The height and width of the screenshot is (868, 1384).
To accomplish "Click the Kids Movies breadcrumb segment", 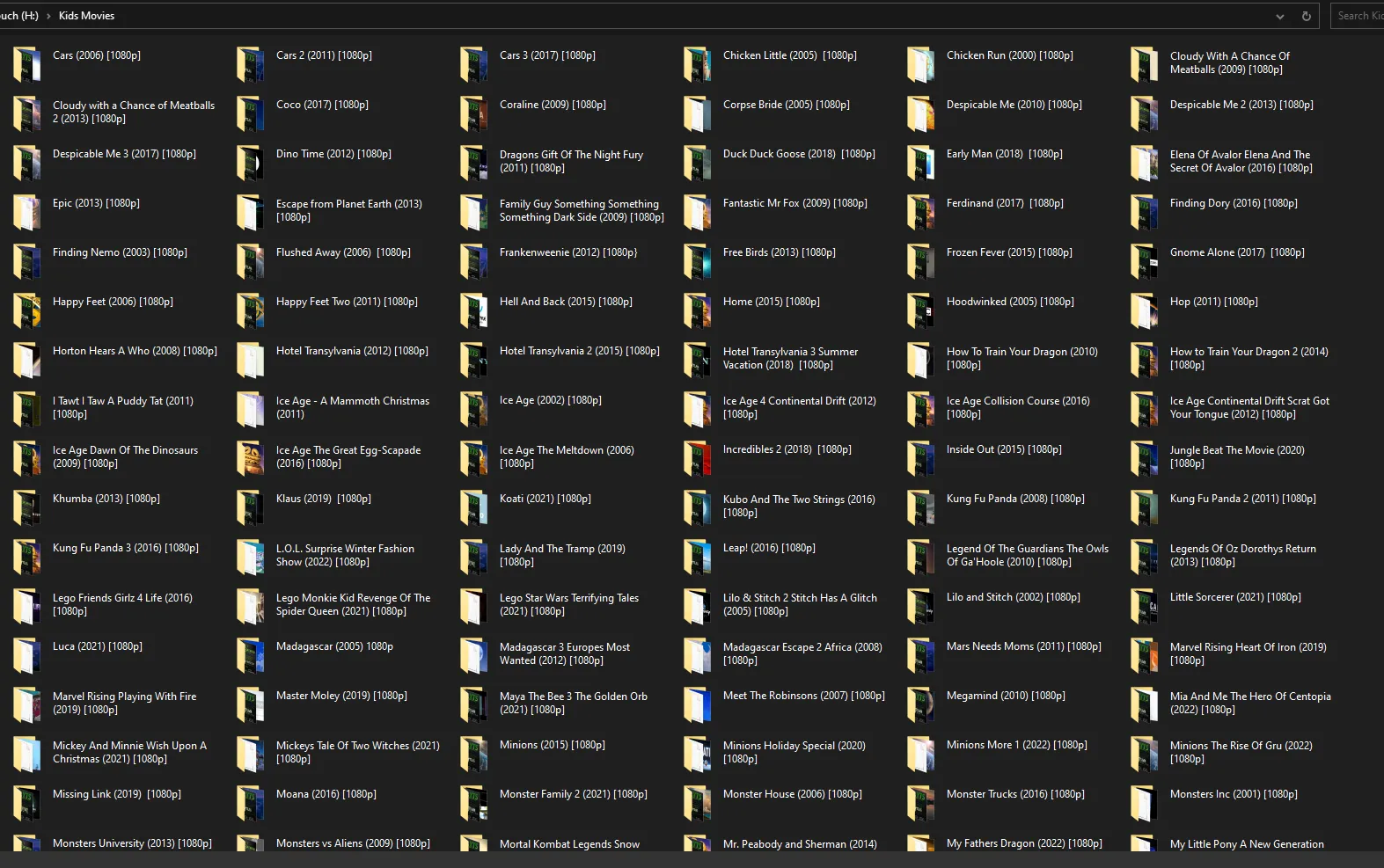I will 86,16.
